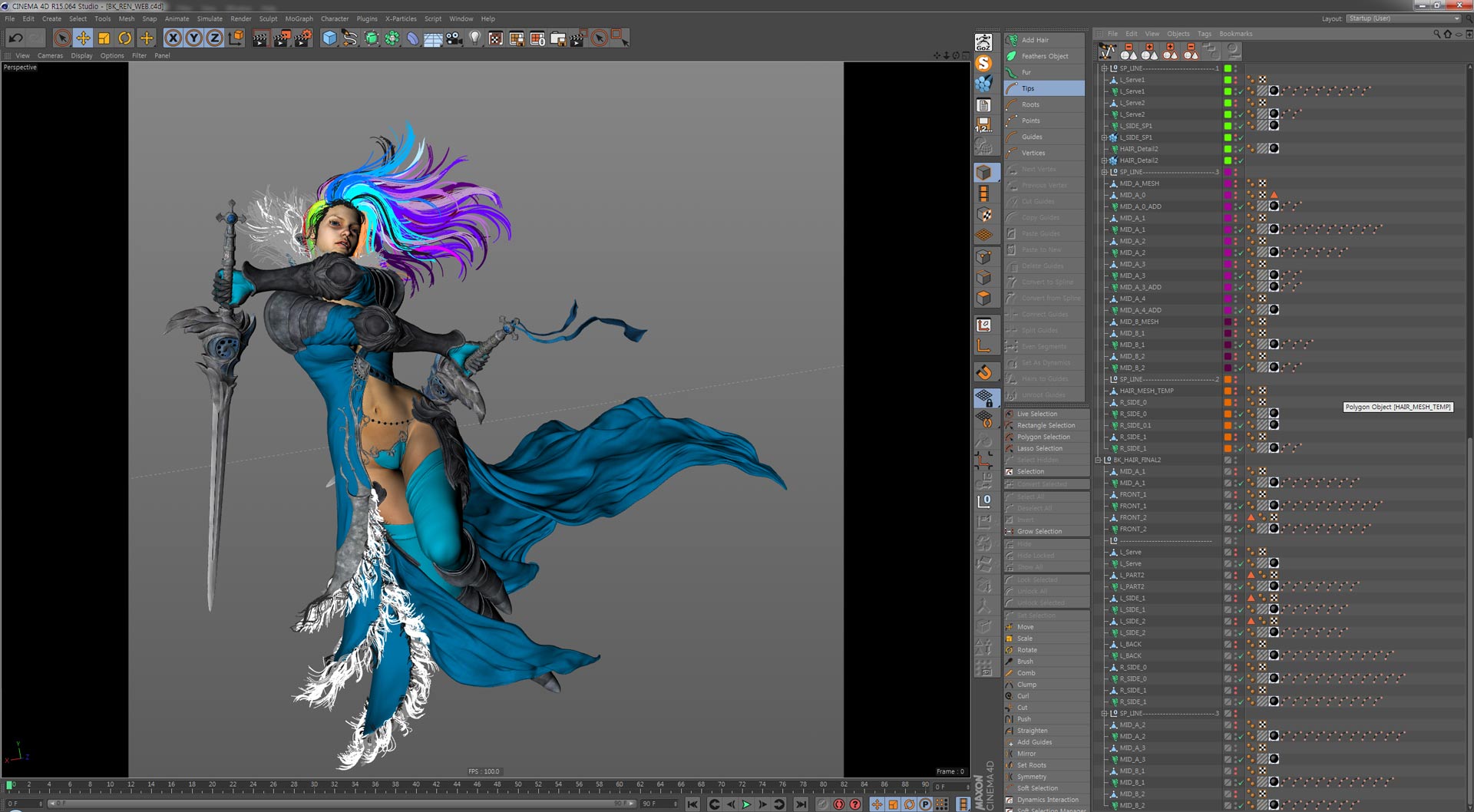
Task: Select Roots hair mode
Action: pyautogui.click(x=1044, y=104)
